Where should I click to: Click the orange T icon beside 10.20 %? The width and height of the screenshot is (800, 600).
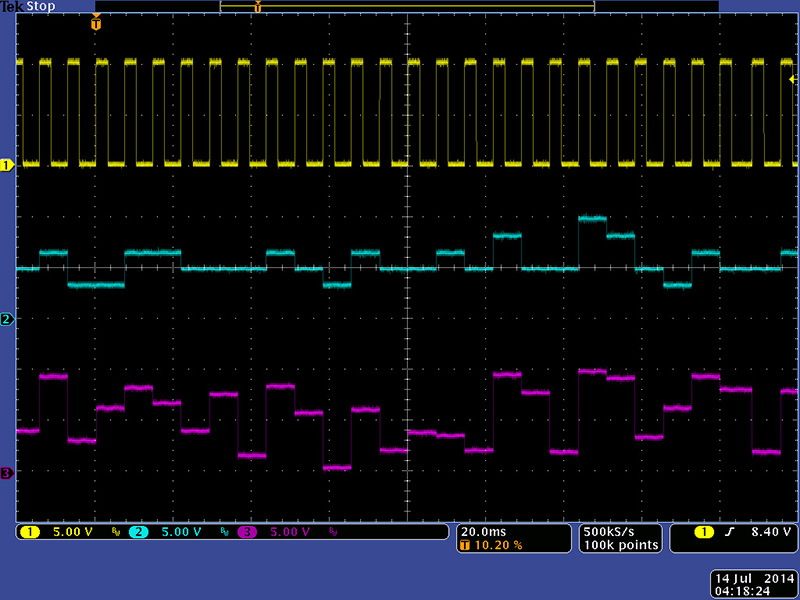[465, 545]
